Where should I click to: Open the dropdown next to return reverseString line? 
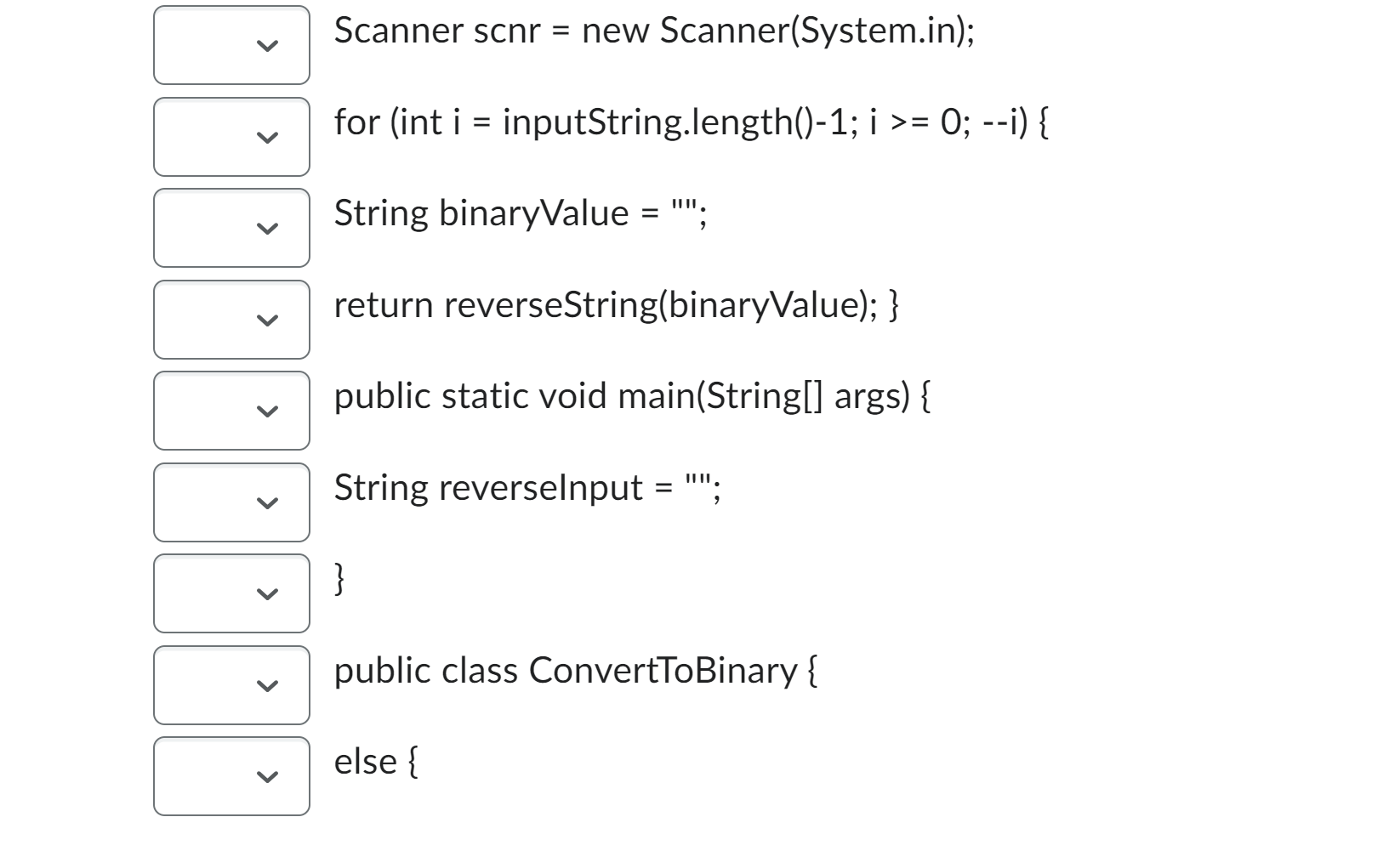[231, 321]
